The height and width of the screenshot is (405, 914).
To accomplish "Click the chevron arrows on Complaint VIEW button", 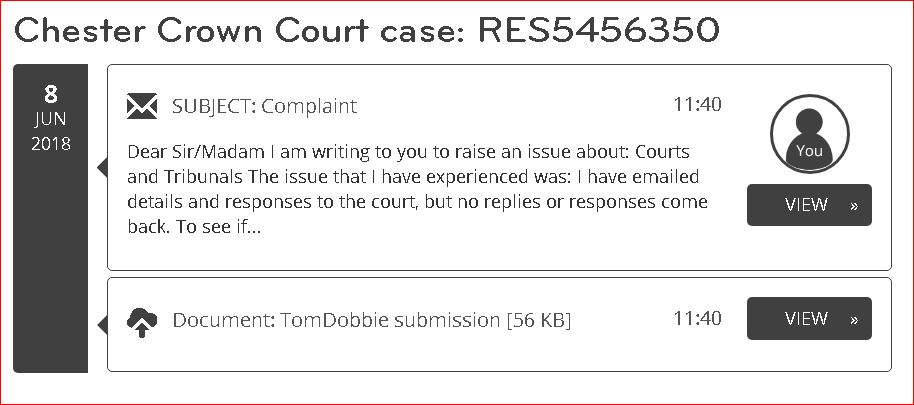I will point(854,206).
